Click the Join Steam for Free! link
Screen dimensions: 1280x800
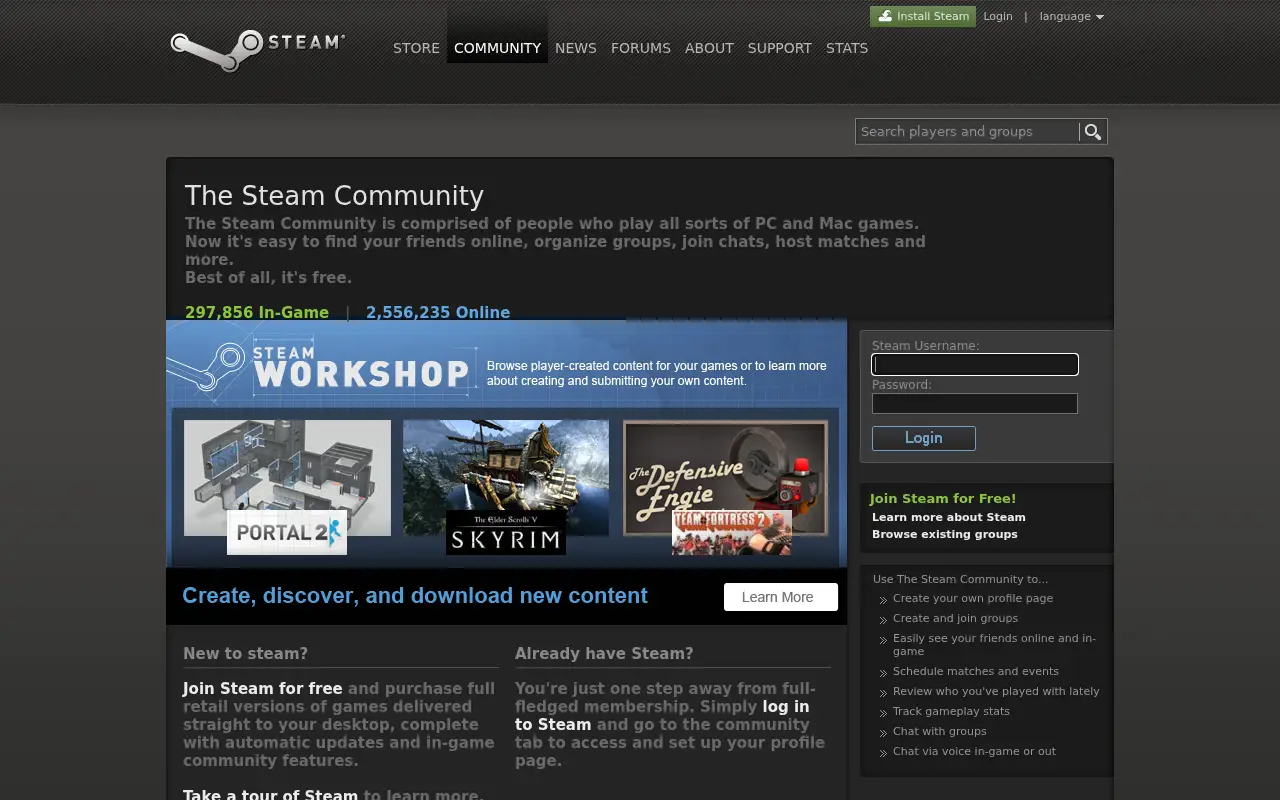click(943, 498)
